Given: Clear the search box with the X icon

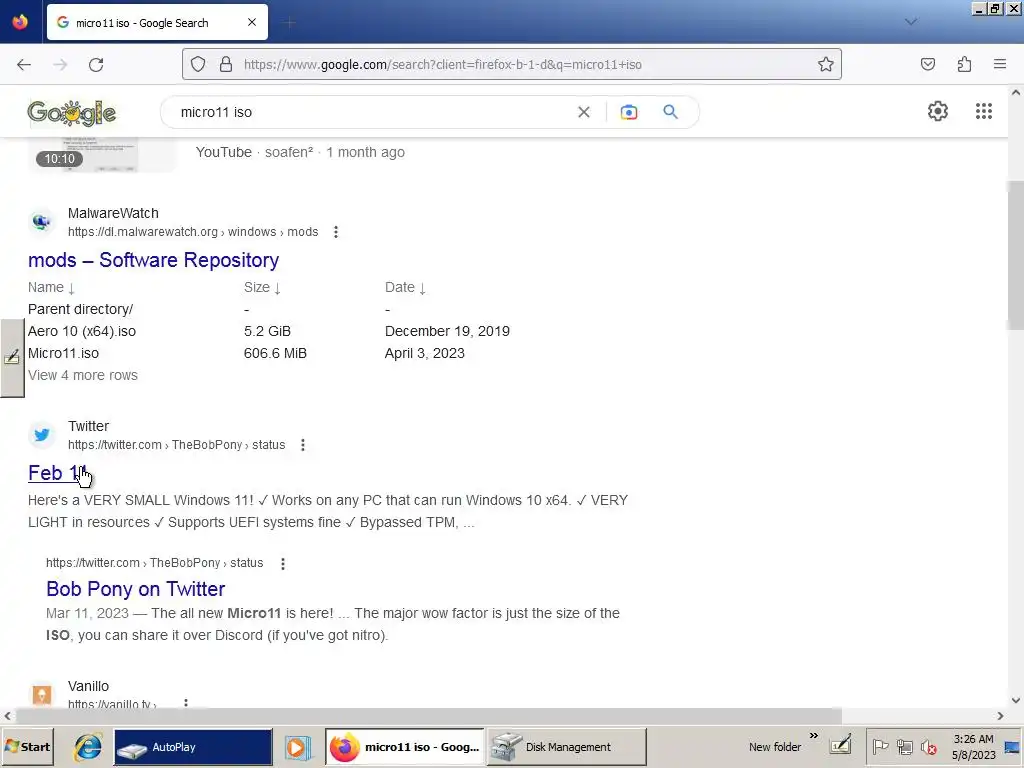Looking at the screenshot, I should (x=584, y=112).
